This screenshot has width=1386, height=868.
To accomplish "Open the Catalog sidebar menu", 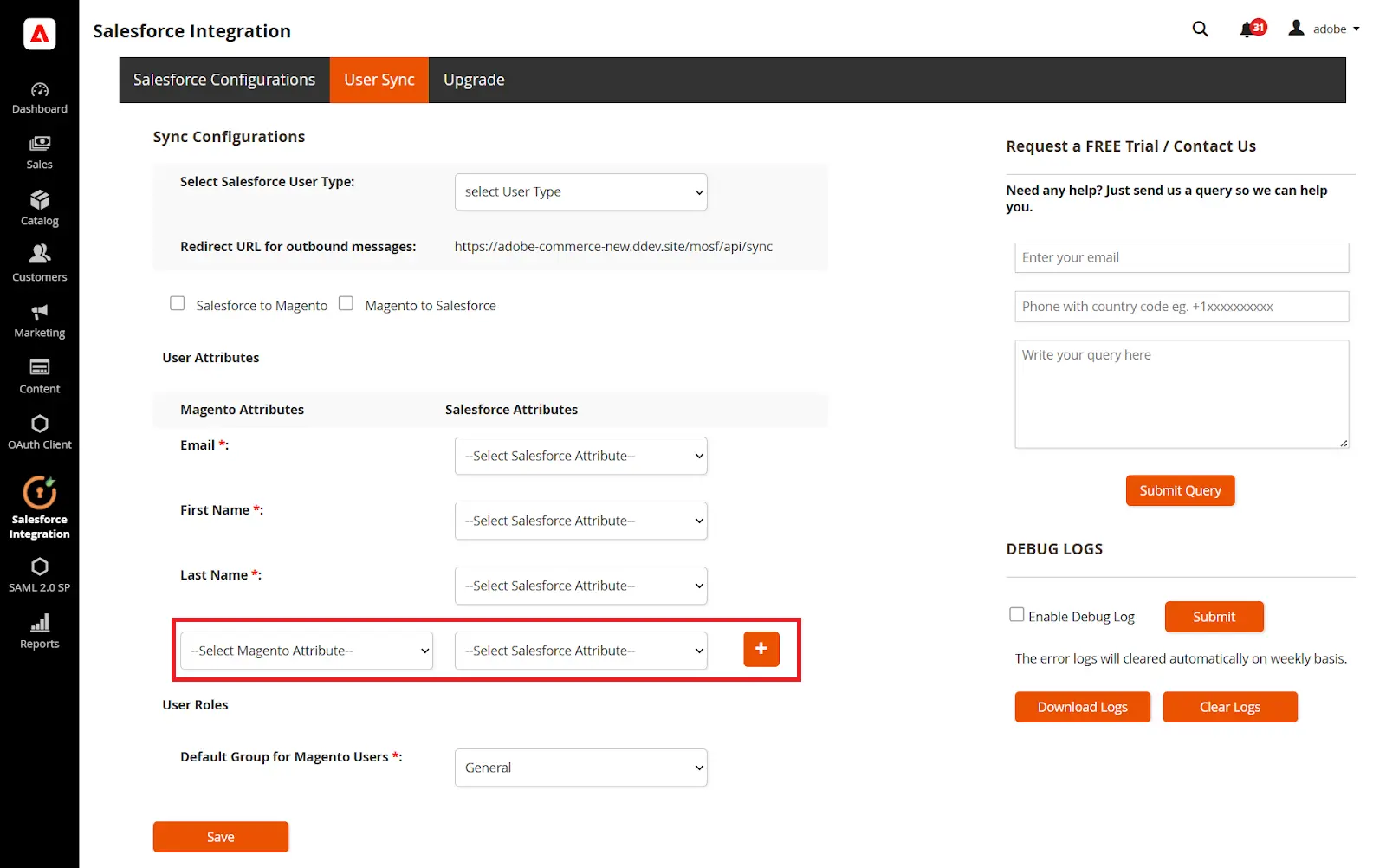I will 39,209.
